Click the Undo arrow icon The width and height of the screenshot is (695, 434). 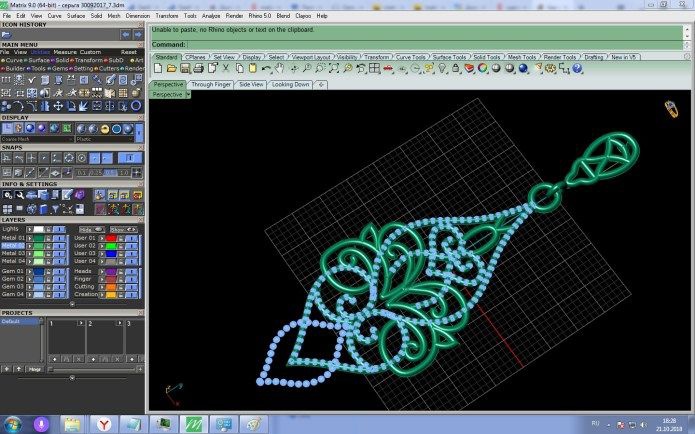(x=266, y=68)
